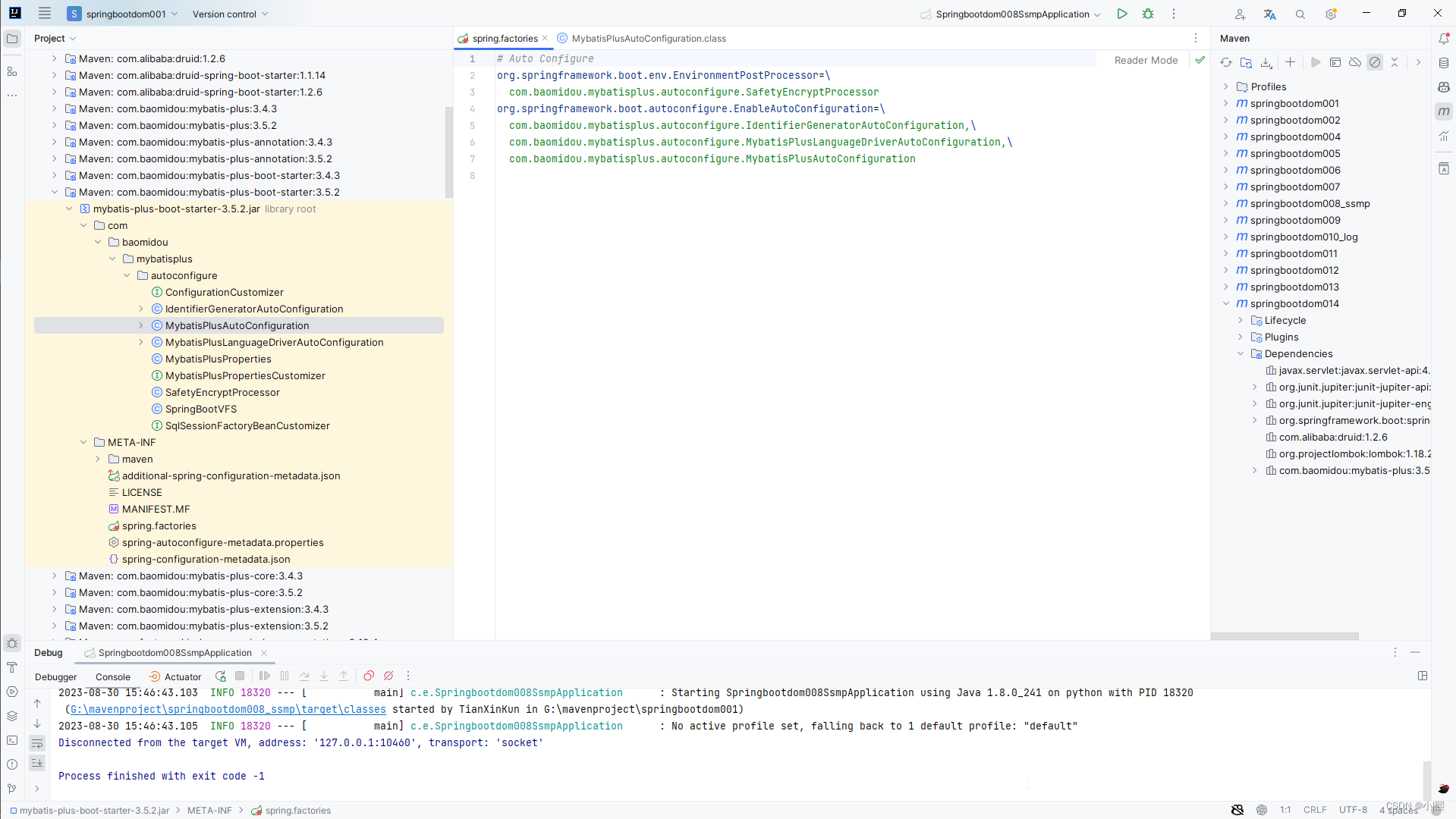
Task: Add a Maven project with plus icon
Action: click(1290, 62)
